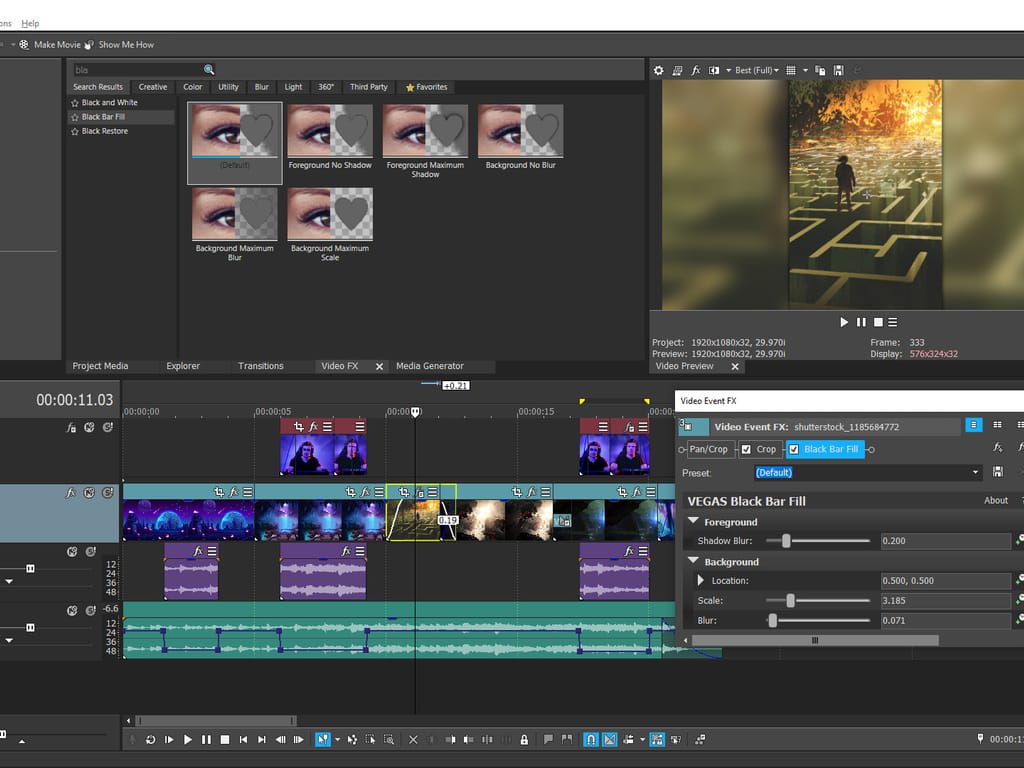Click the Pan/Crop button in FX chain
Viewport: 1024px width, 768px height.
coord(708,450)
